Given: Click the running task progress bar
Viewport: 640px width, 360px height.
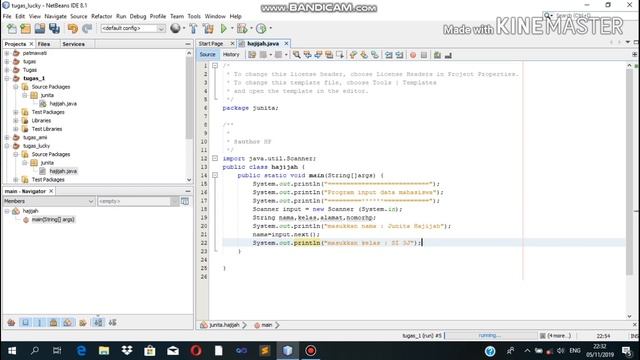Looking at the screenshot, I should pos(490,336).
